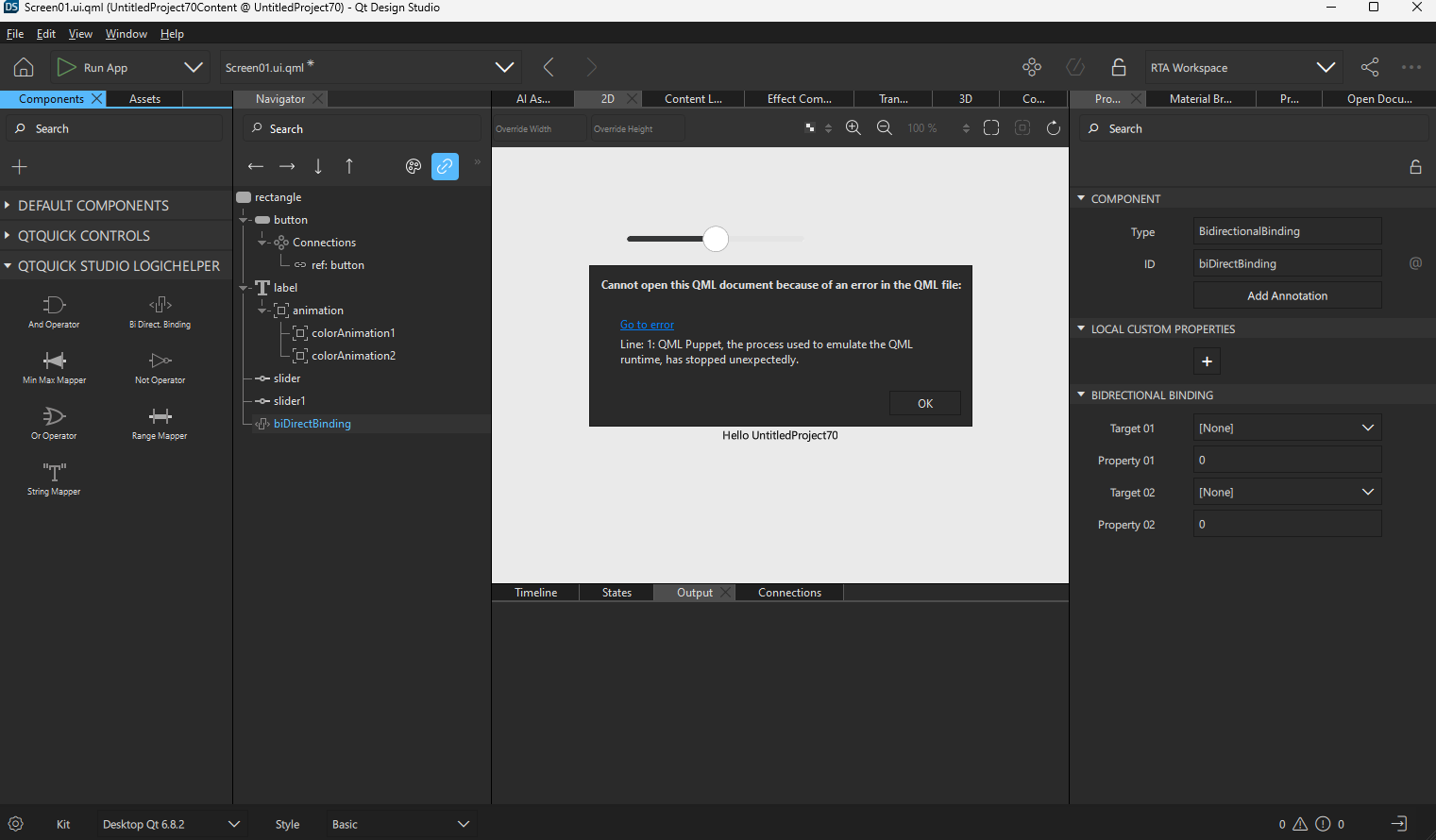The height and width of the screenshot is (840, 1436).
Task: Open the Window menu
Action: click(x=126, y=34)
